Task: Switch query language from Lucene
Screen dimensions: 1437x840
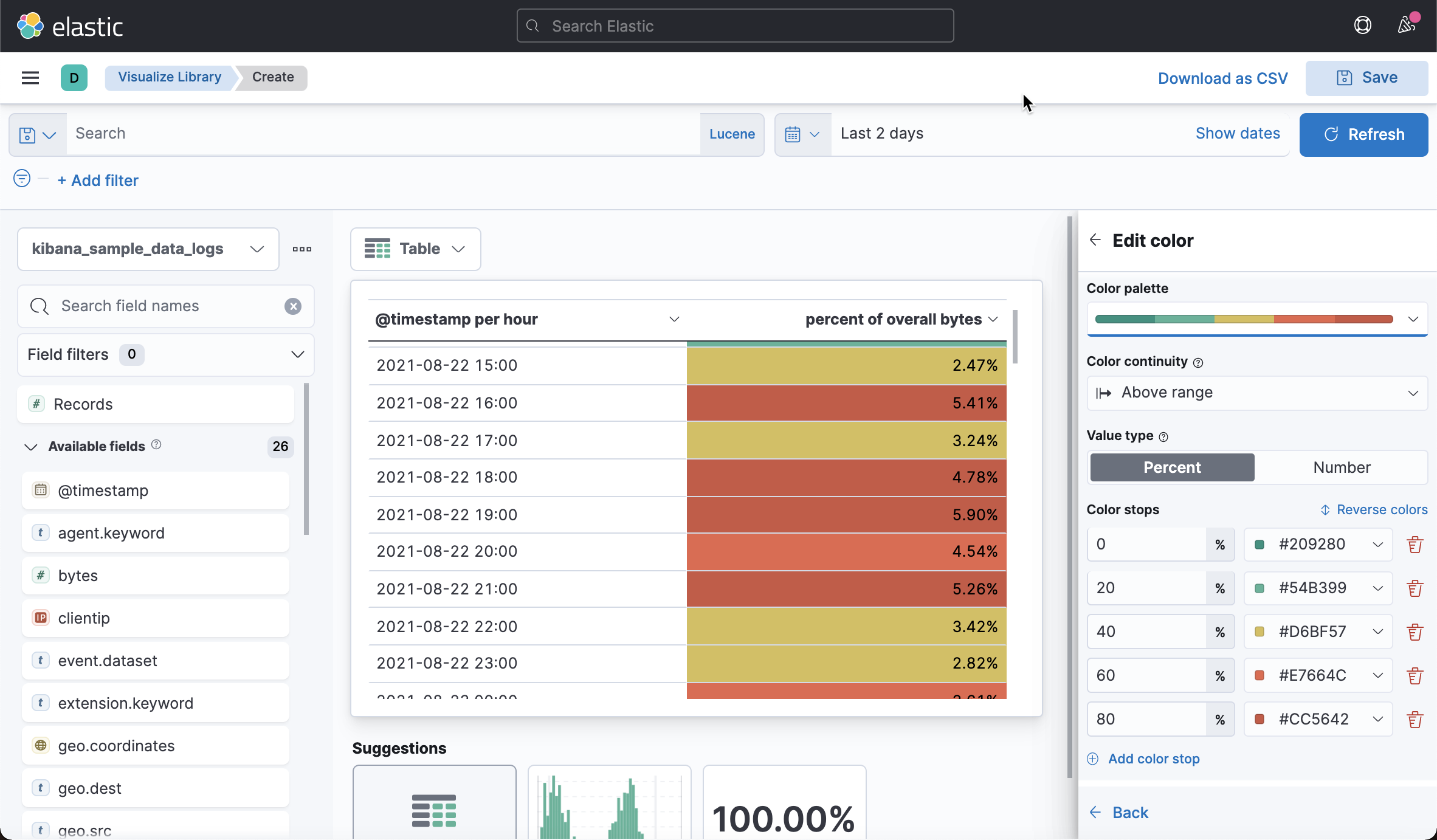Action: point(731,134)
